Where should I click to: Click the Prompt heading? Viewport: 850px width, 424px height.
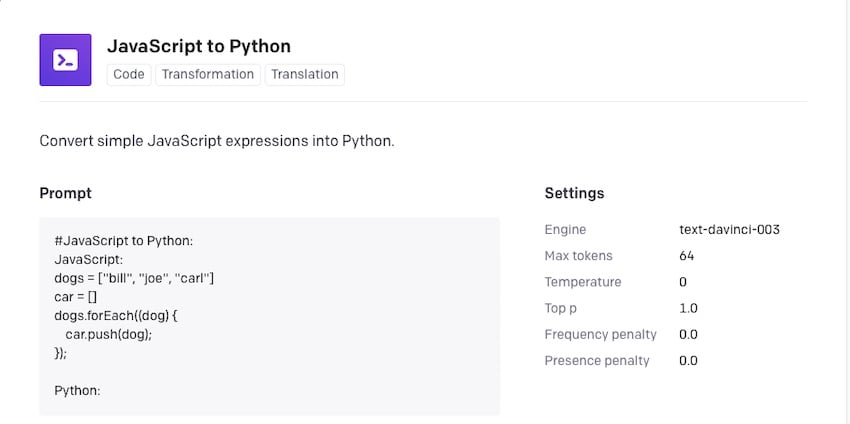tap(66, 193)
